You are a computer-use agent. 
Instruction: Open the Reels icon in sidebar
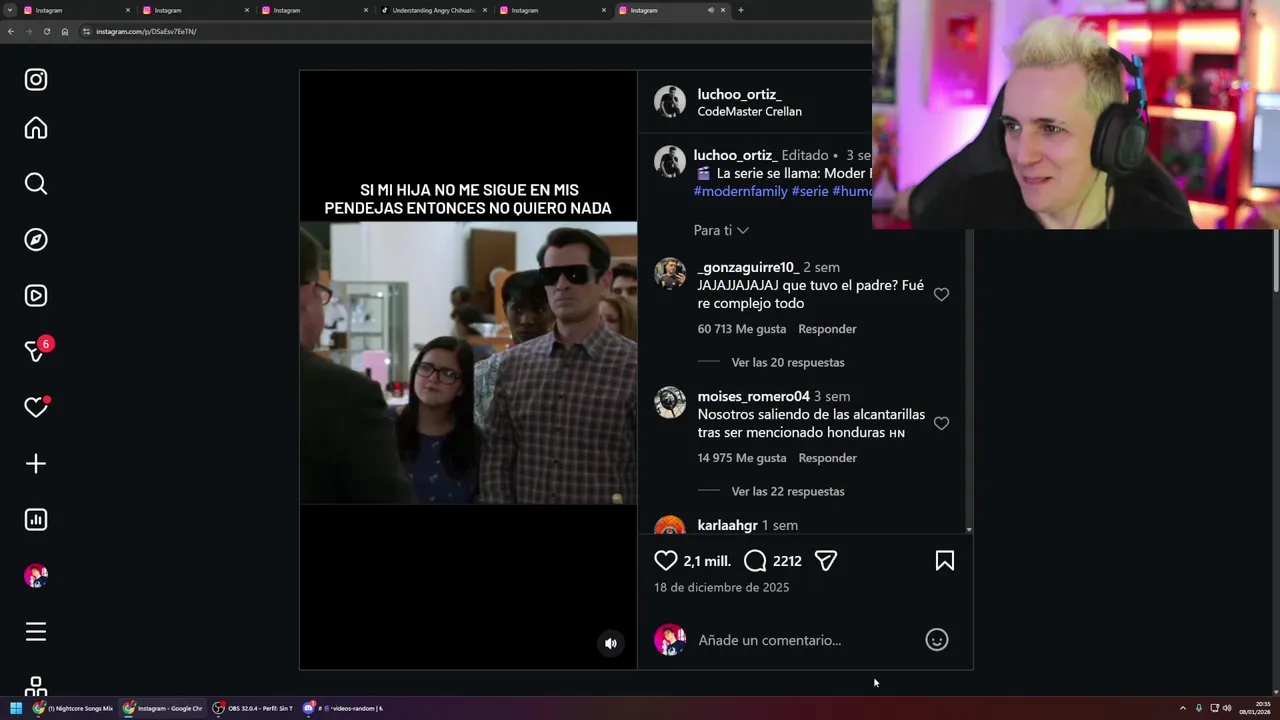pyautogui.click(x=36, y=296)
